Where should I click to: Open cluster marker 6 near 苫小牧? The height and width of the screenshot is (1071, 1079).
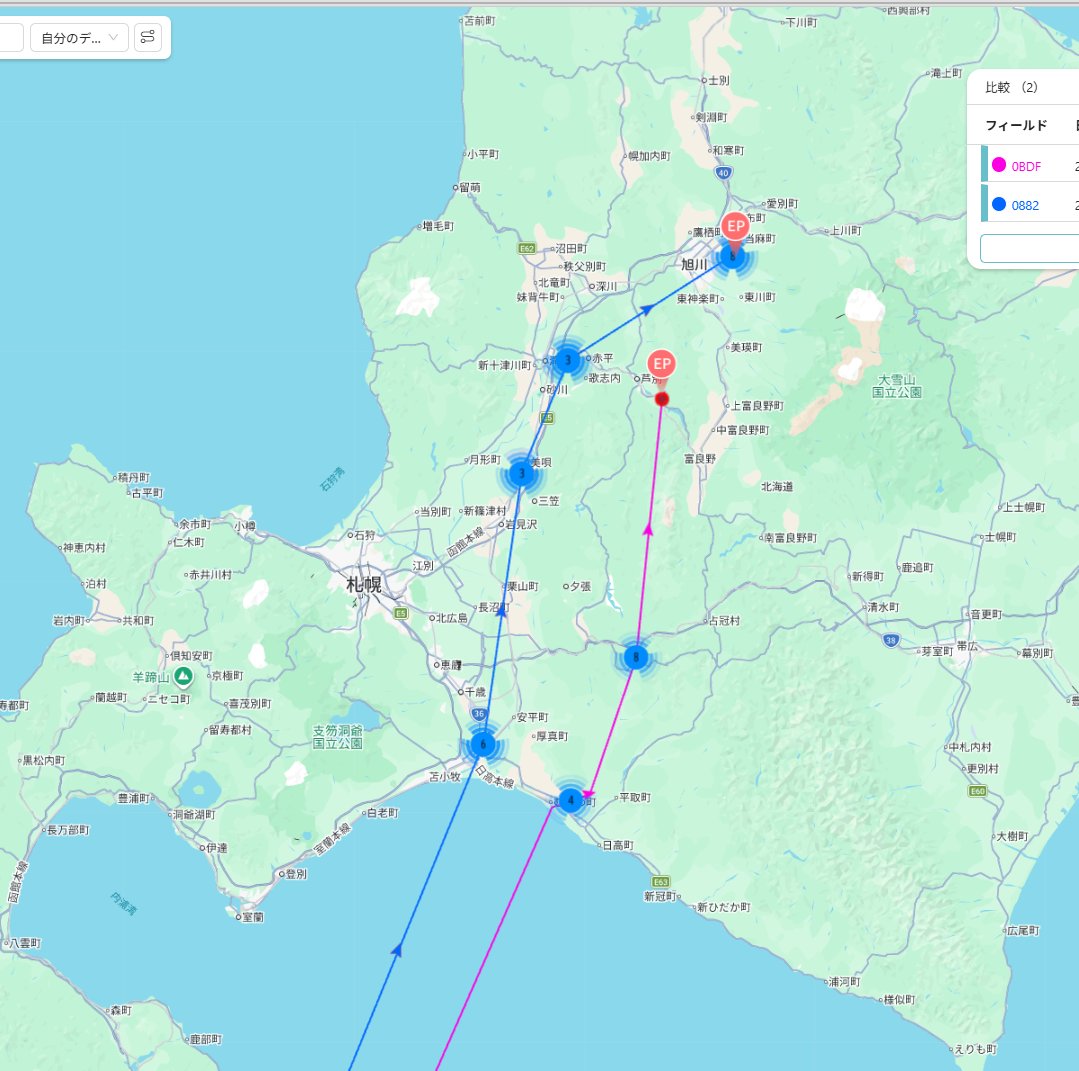pyautogui.click(x=483, y=744)
